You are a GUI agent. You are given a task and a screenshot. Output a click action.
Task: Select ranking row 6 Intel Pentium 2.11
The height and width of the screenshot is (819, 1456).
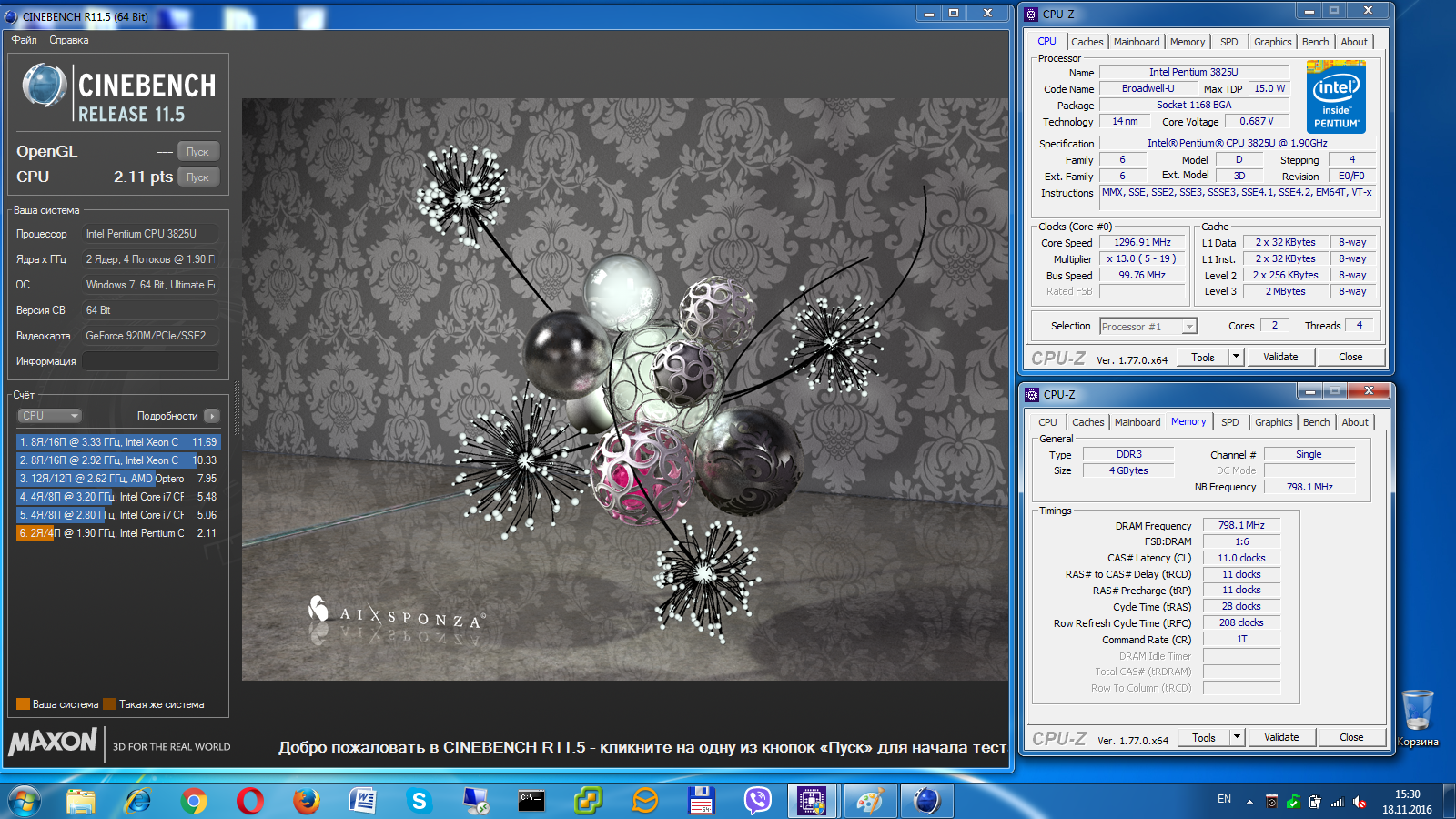[x=118, y=533]
